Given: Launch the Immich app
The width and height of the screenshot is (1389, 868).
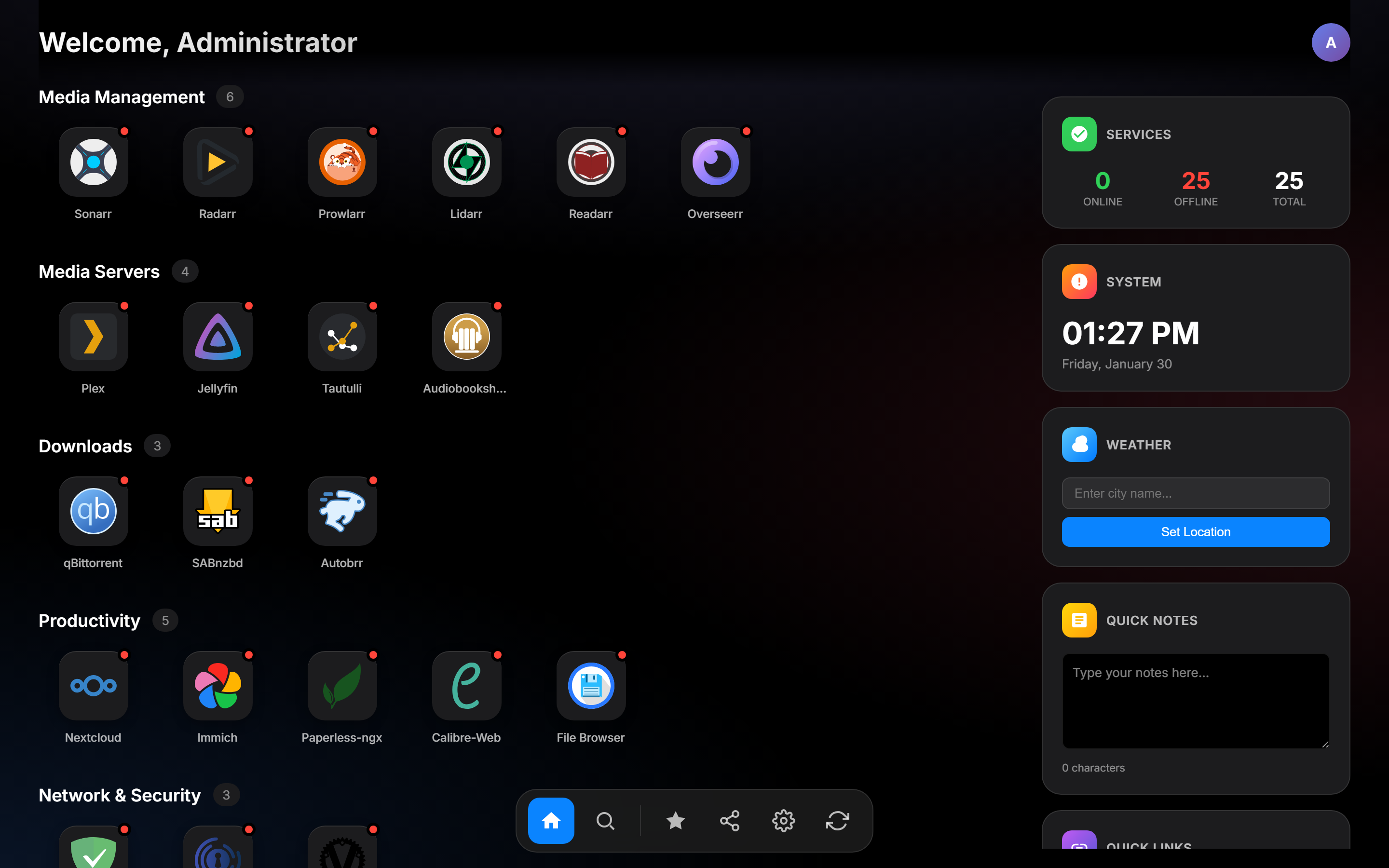Looking at the screenshot, I should (x=218, y=685).
